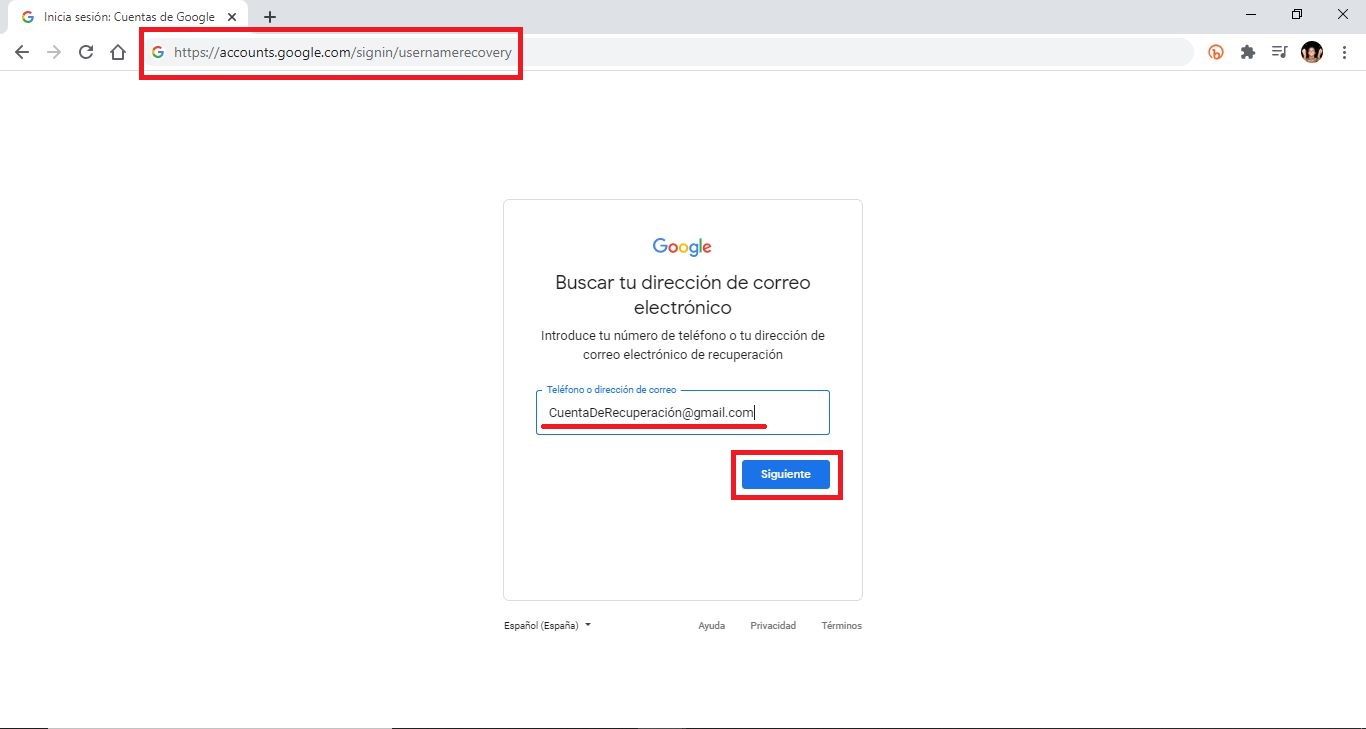The image size is (1366, 729).
Task: Open the orange extension icon in toolbar
Action: (x=1216, y=52)
